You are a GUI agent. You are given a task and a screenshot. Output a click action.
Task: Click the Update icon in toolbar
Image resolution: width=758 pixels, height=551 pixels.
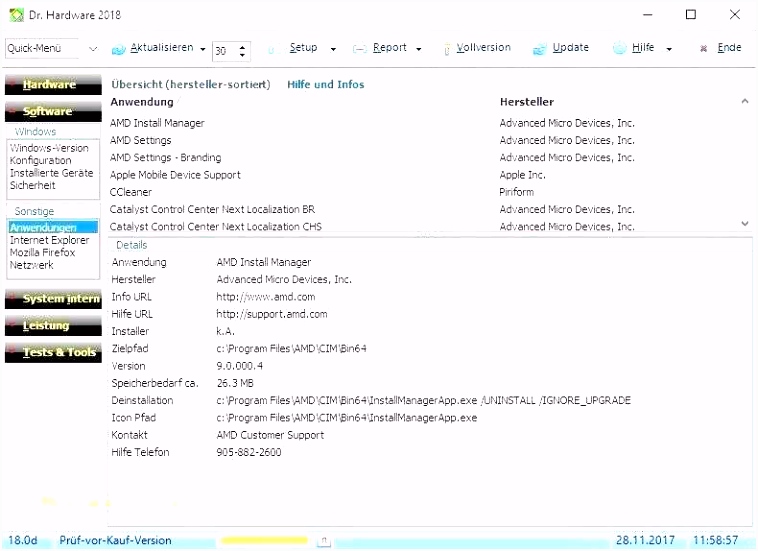tap(539, 49)
